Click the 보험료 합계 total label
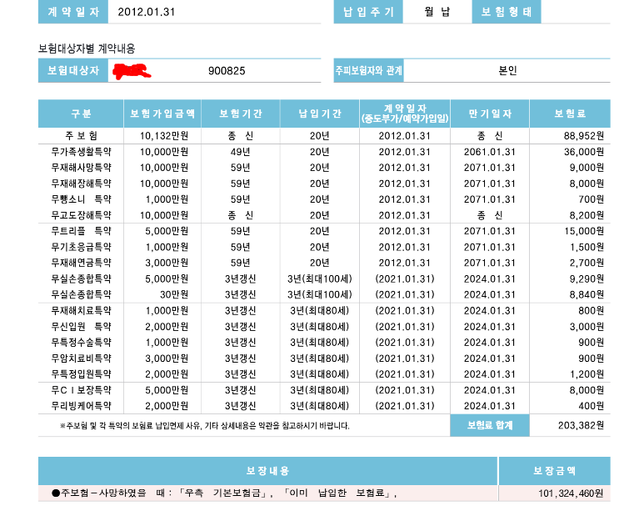 (x=490, y=425)
